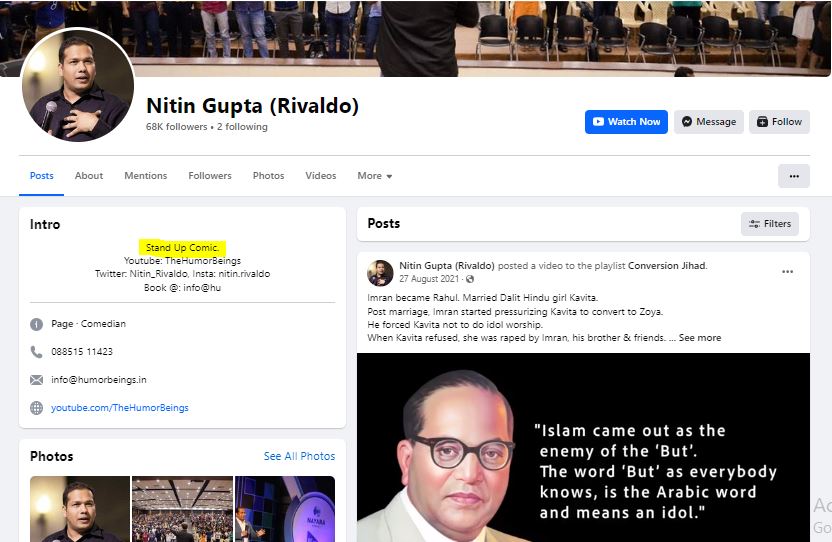The width and height of the screenshot is (832, 542).
Task: Click the phone icon in Intro
Action: (36, 351)
